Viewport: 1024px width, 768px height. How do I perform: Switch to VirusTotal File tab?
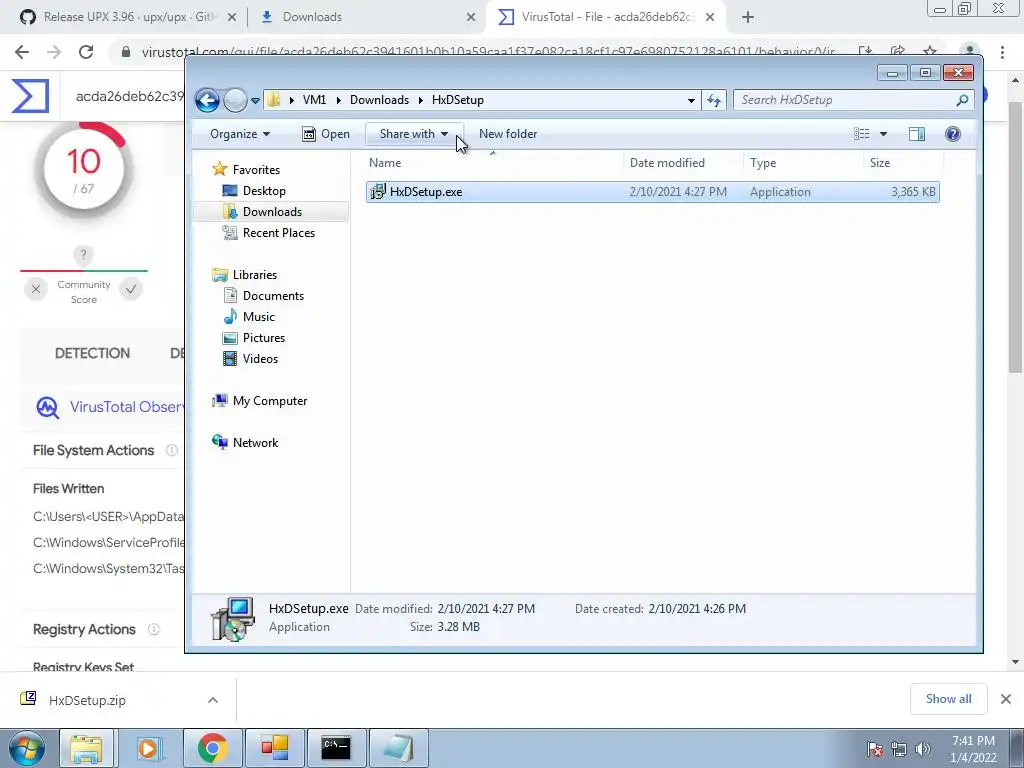point(607,17)
